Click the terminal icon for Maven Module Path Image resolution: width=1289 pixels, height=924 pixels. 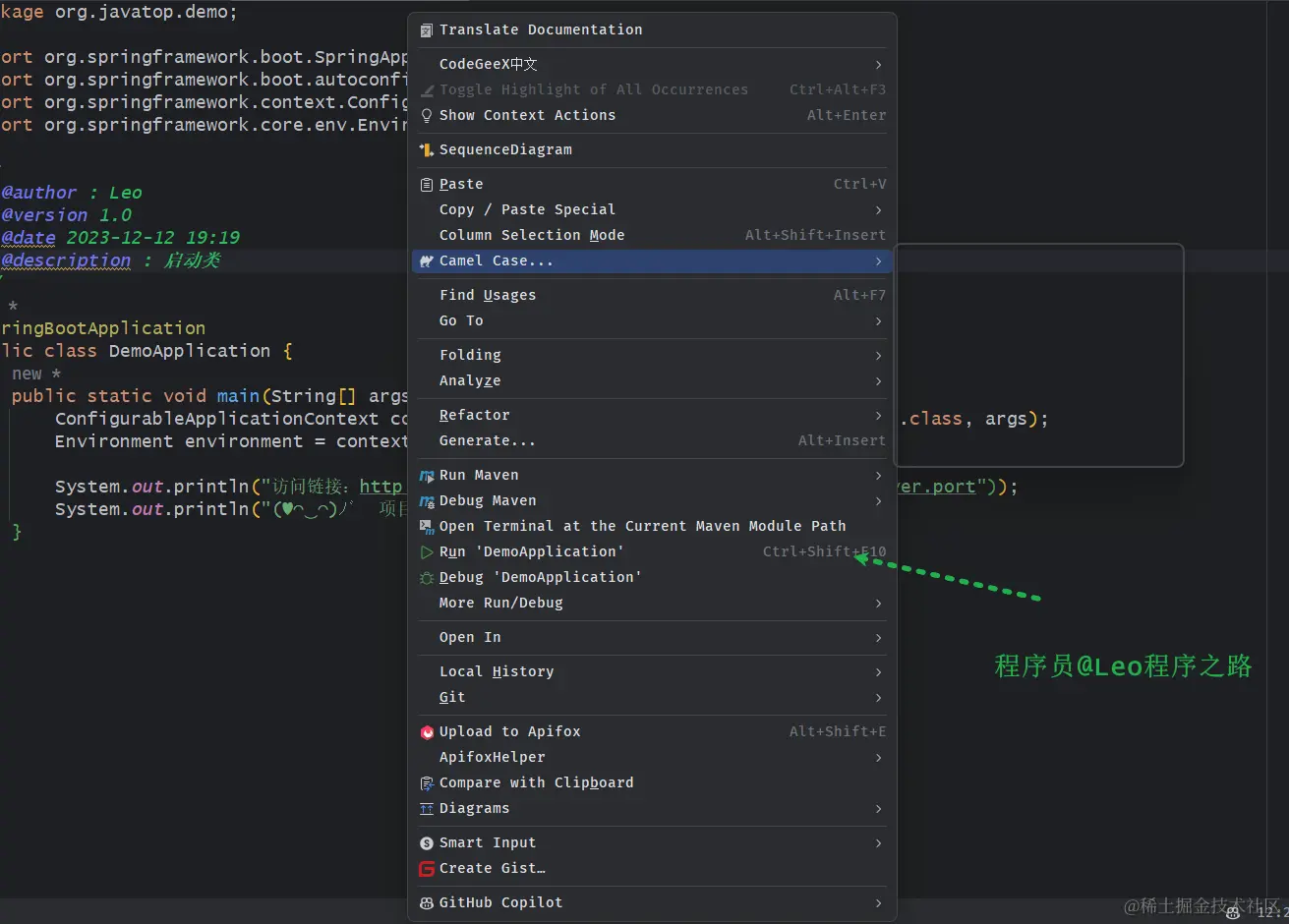click(x=426, y=526)
